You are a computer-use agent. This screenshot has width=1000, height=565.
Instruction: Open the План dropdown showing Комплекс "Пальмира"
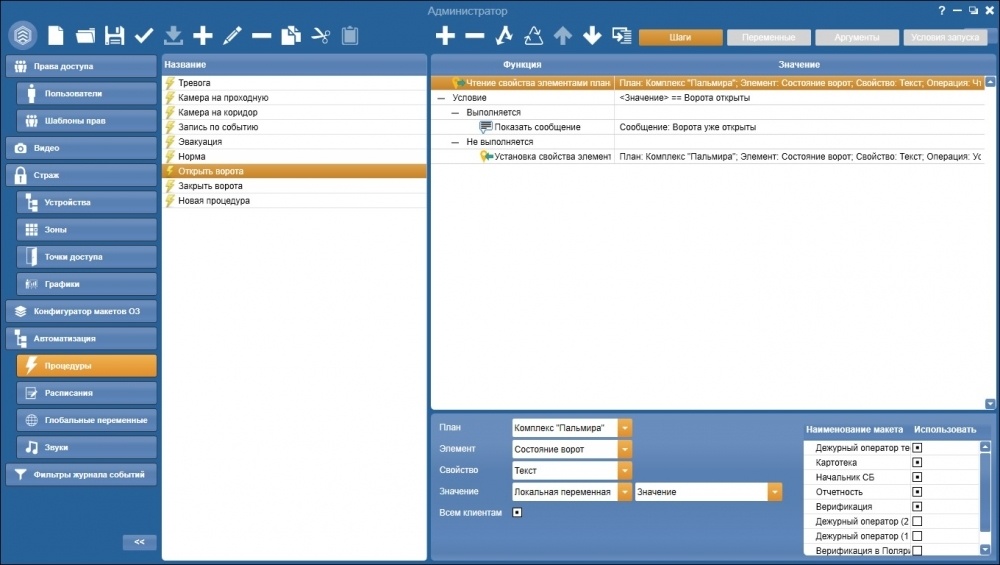click(x=625, y=428)
